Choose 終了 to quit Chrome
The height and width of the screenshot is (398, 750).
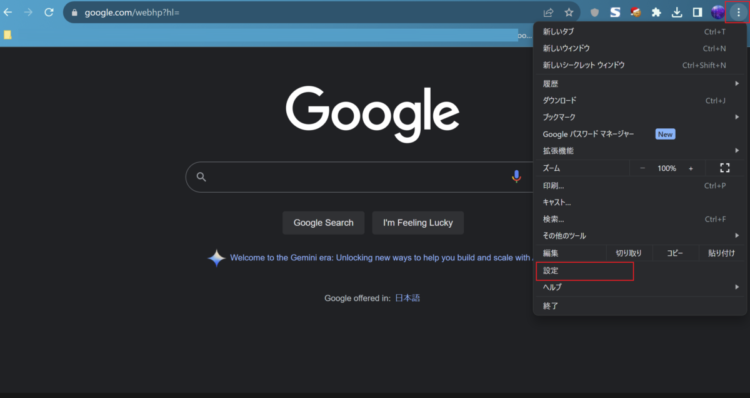click(x=640, y=306)
